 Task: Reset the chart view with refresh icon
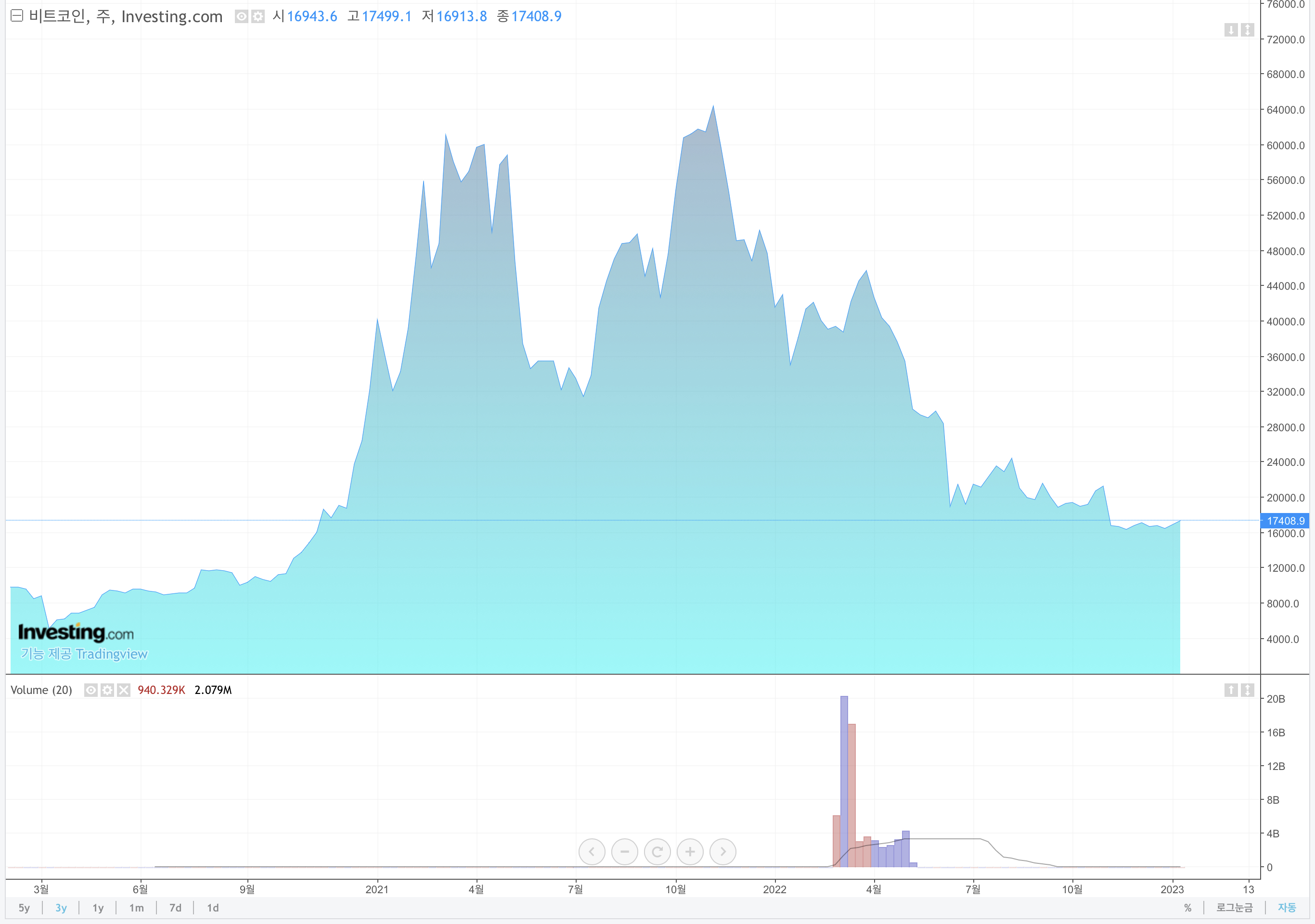(657, 852)
